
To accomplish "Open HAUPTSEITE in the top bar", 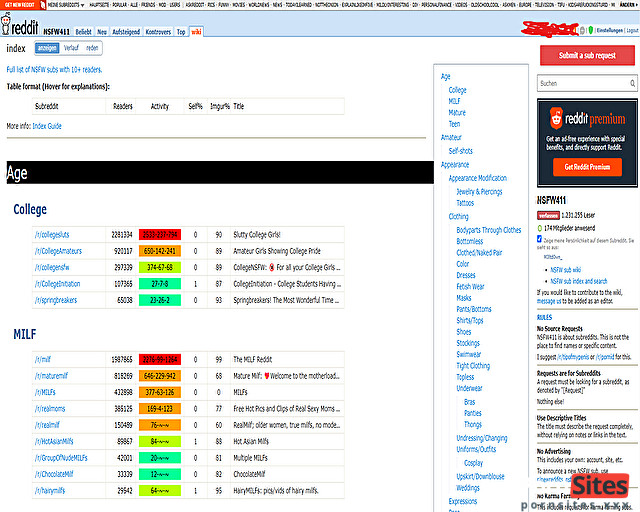I will [99, 5].
